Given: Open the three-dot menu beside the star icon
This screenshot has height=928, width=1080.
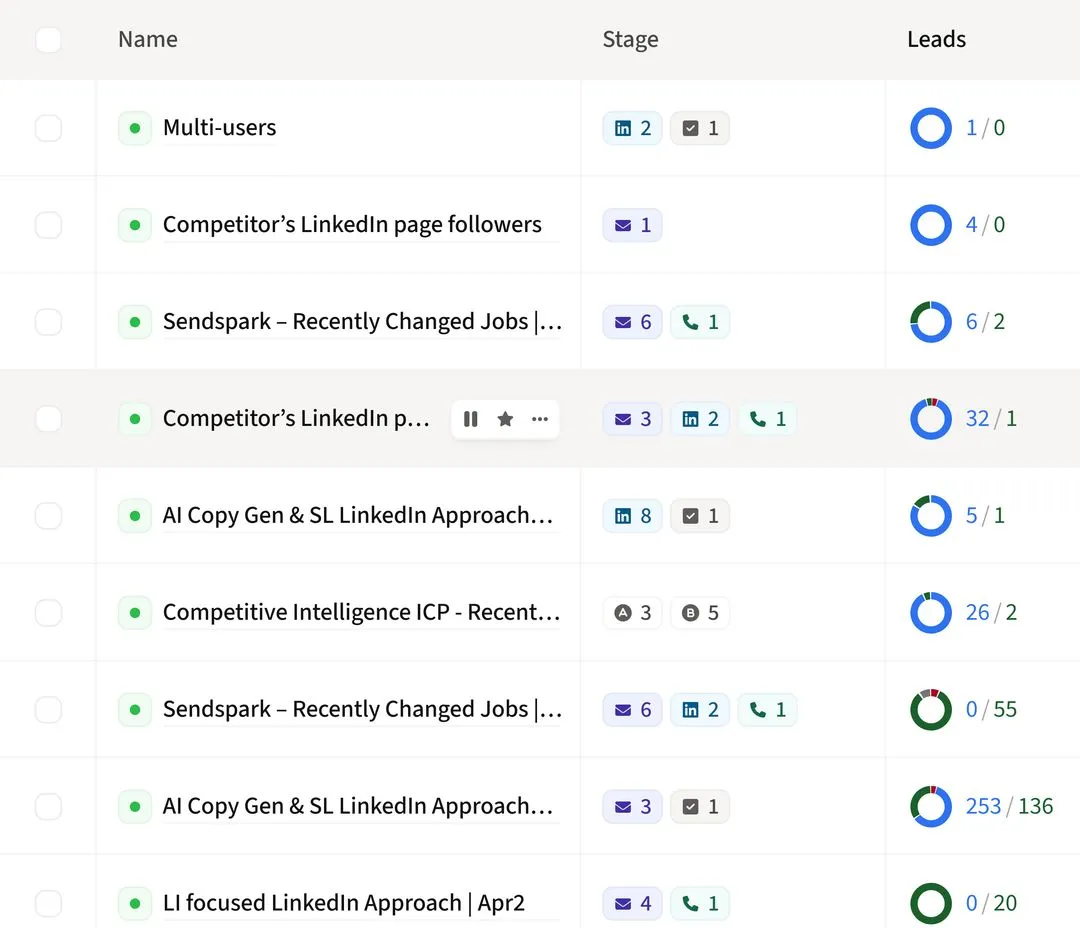Looking at the screenshot, I should point(540,419).
